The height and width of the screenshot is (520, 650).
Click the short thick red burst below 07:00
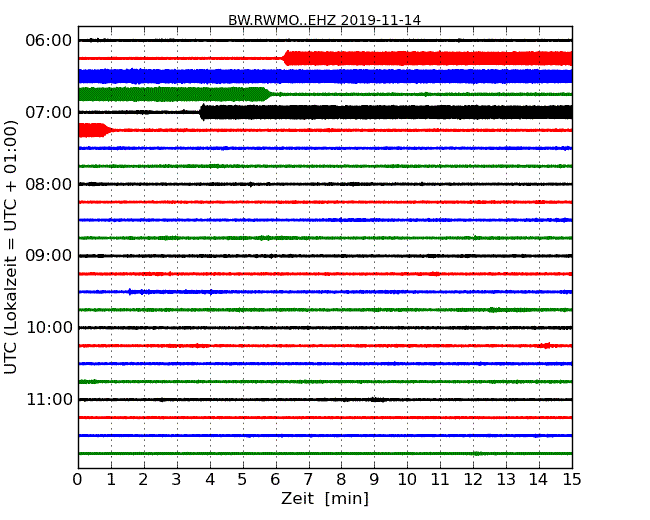tap(95, 130)
